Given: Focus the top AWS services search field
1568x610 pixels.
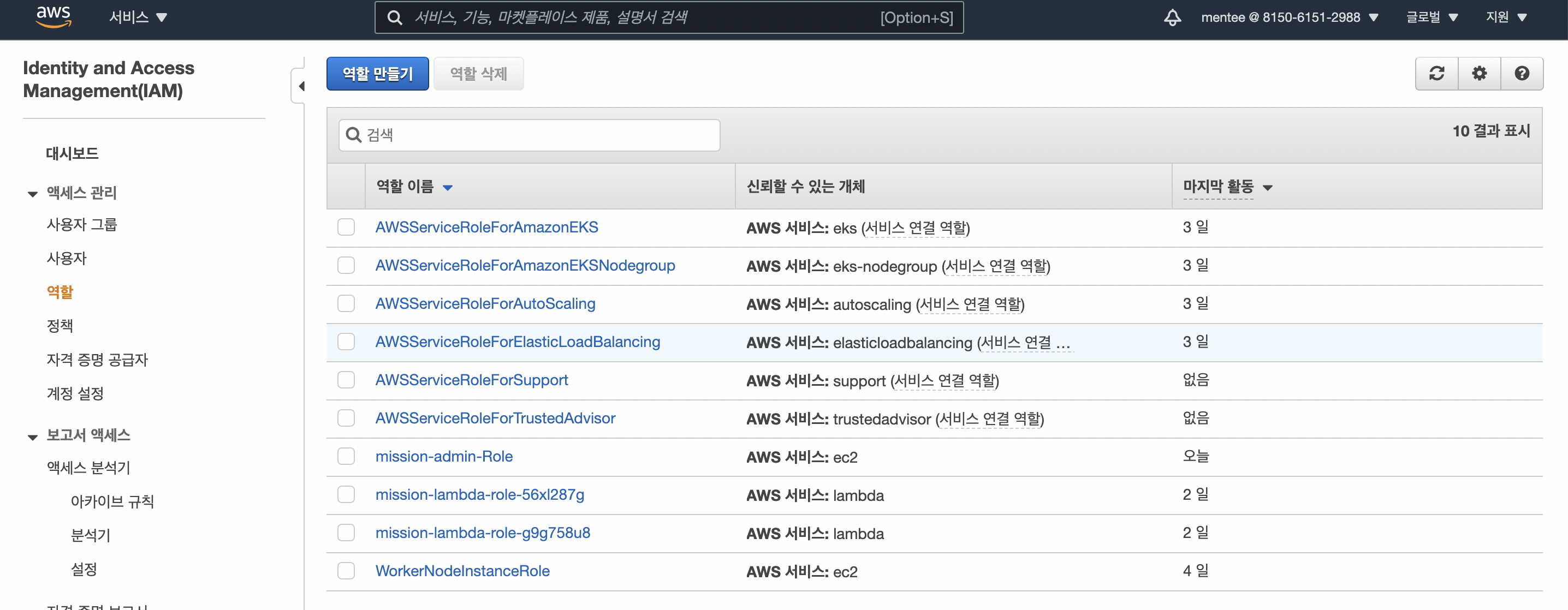Looking at the screenshot, I should [x=668, y=17].
